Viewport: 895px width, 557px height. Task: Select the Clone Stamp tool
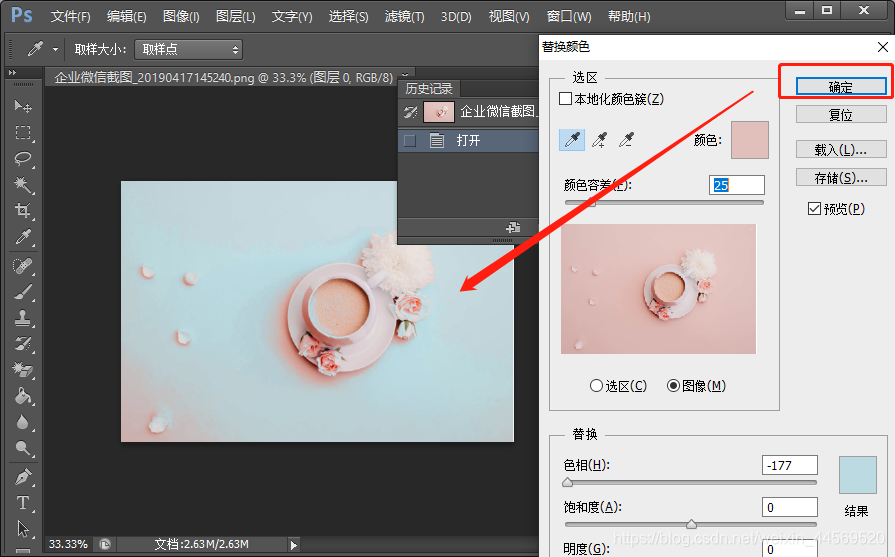(x=23, y=318)
